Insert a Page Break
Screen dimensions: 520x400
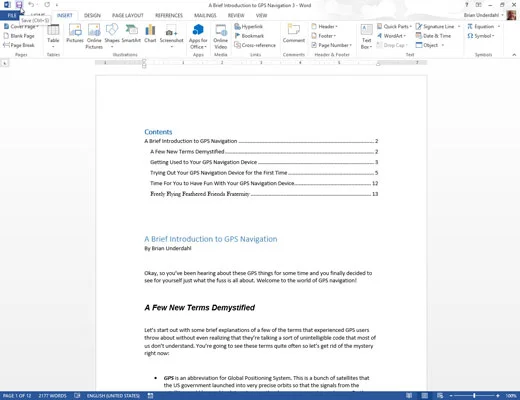click(19, 45)
